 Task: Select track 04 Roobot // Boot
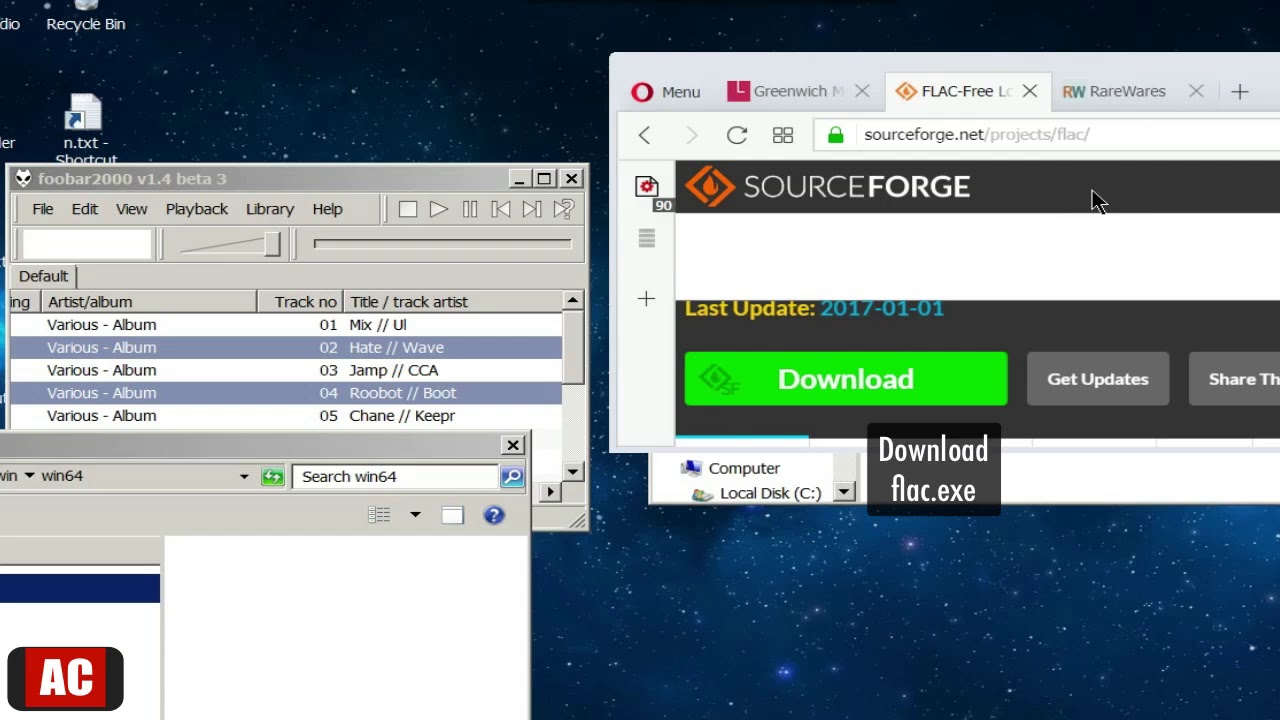(x=286, y=393)
